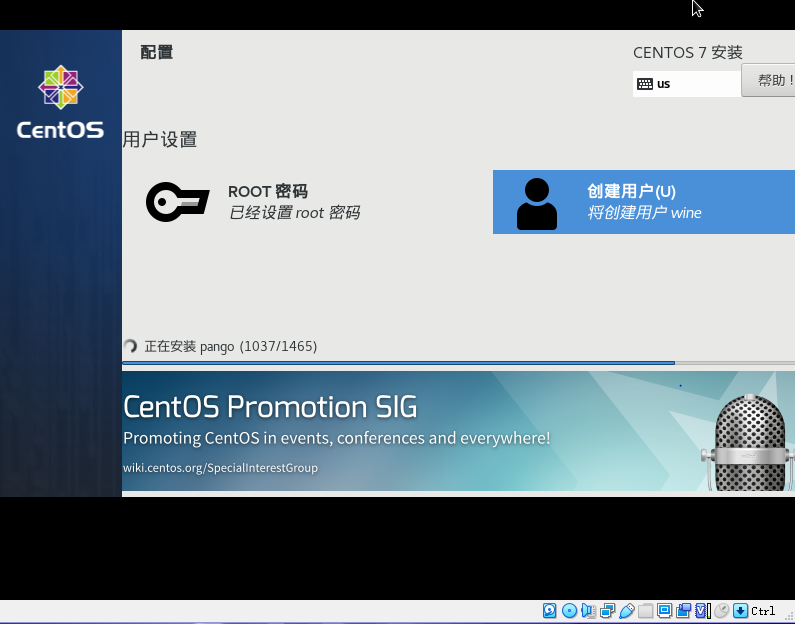Click the shared folders status icon
The width and height of the screenshot is (795, 624).
coord(645,611)
